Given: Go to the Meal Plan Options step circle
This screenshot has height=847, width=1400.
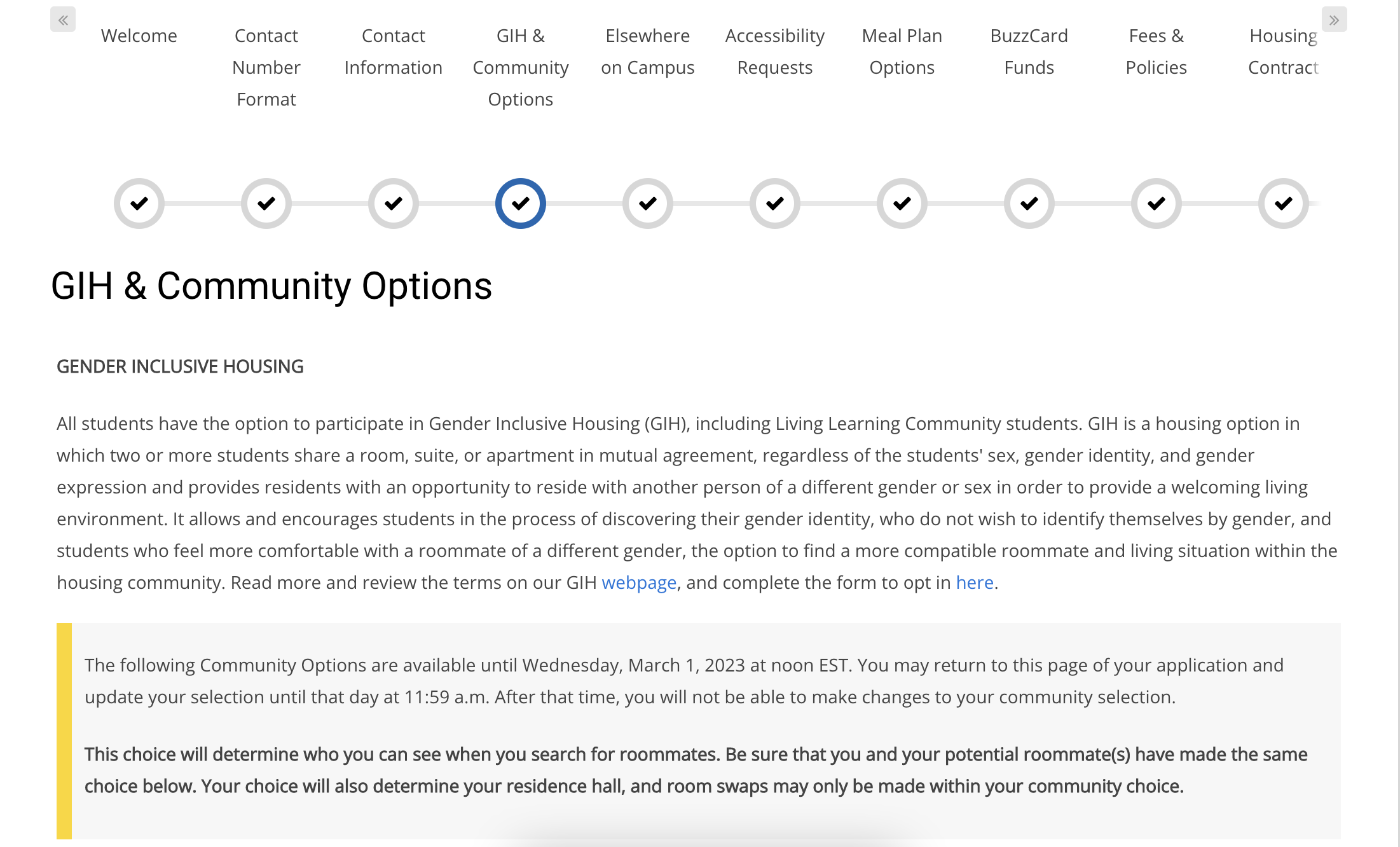Looking at the screenshot, I should tap(902, 203).
